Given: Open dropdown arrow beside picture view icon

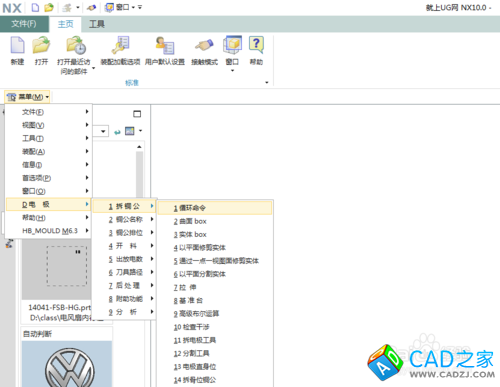Looking at the screenshot, I should coord(140,131).
